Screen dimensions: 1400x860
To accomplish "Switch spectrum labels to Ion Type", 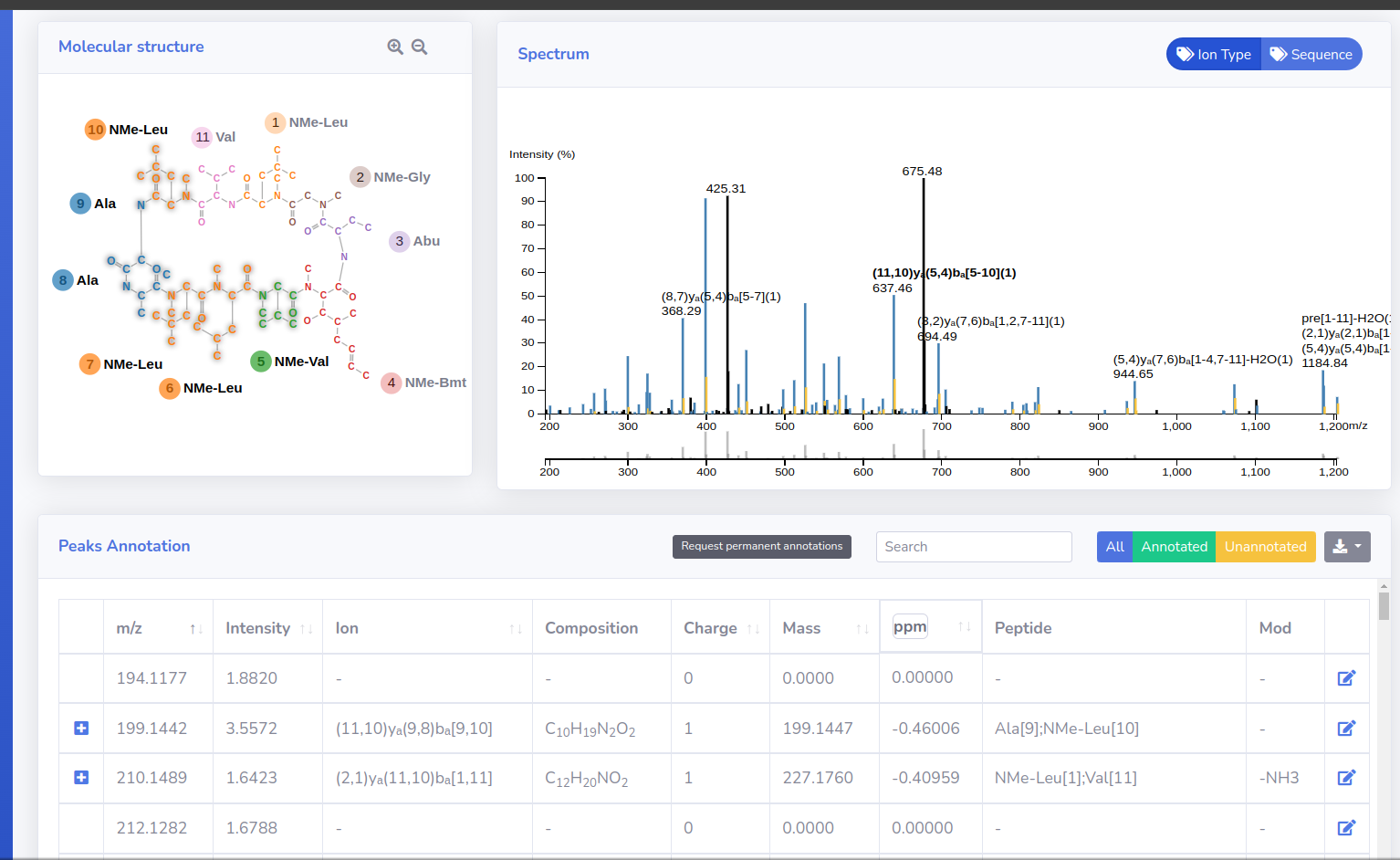I will [x=1214, y=55].
